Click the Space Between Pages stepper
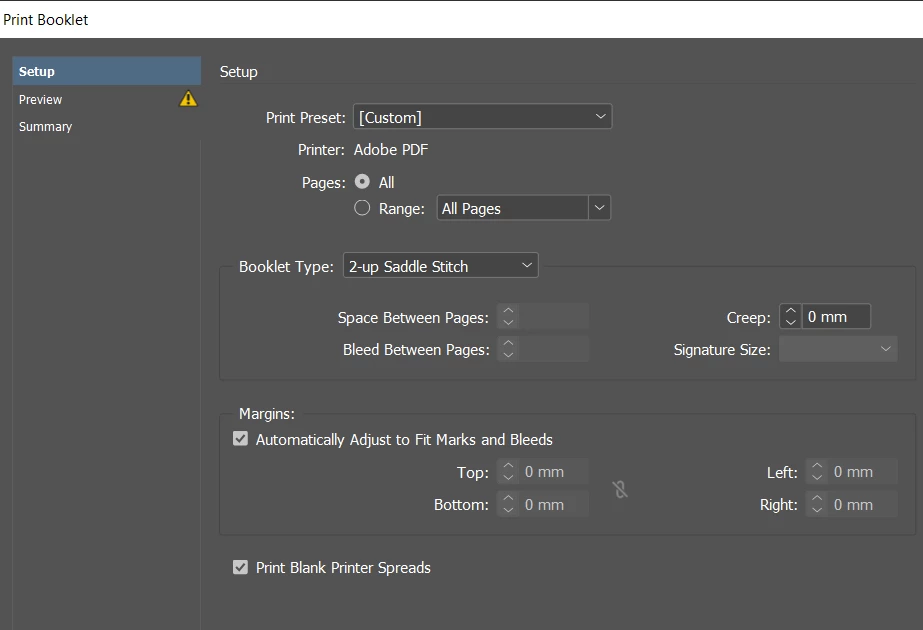Screen dimensions: 923x630 pos(508,317)
